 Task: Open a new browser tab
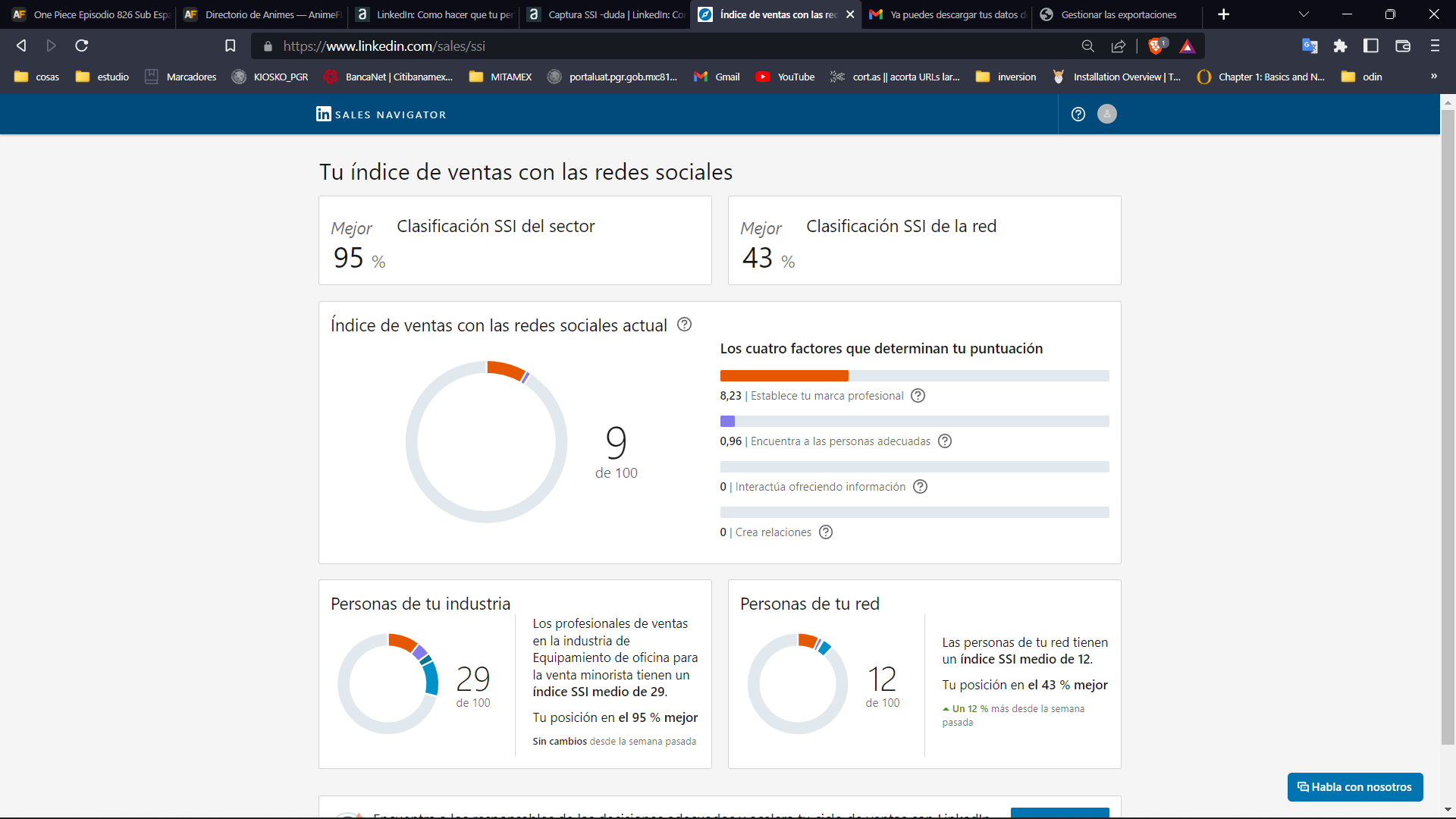coord(1223,14)
